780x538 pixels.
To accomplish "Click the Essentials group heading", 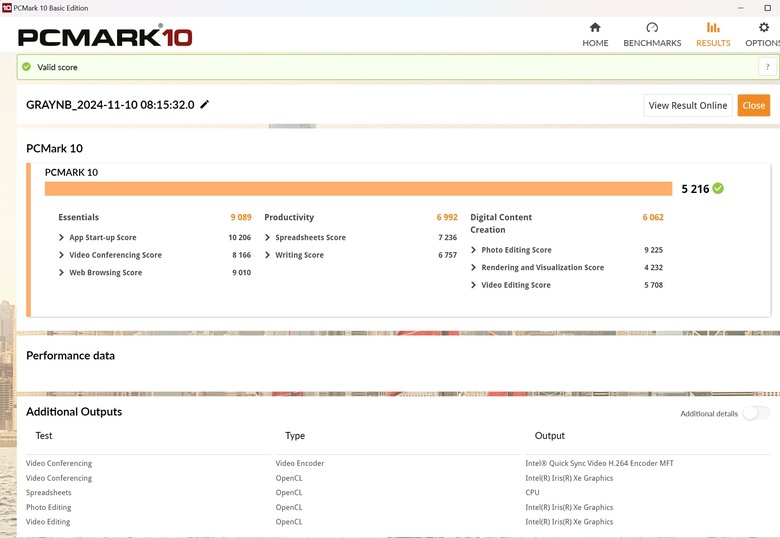I will (78, 217).
